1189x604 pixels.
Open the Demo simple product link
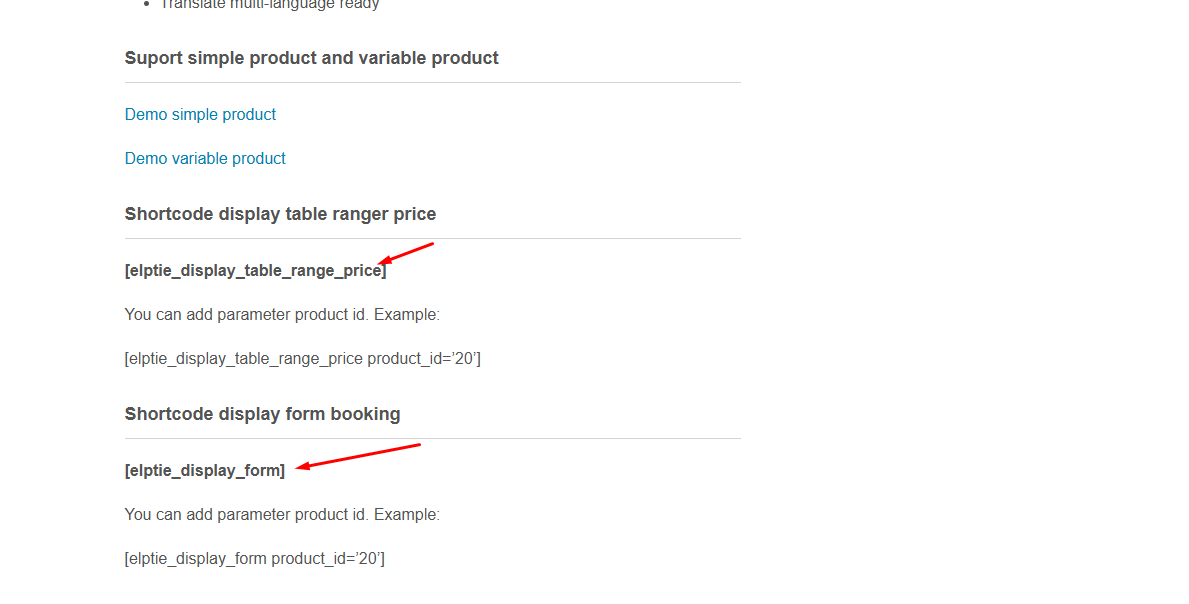(x=200, y=114)
